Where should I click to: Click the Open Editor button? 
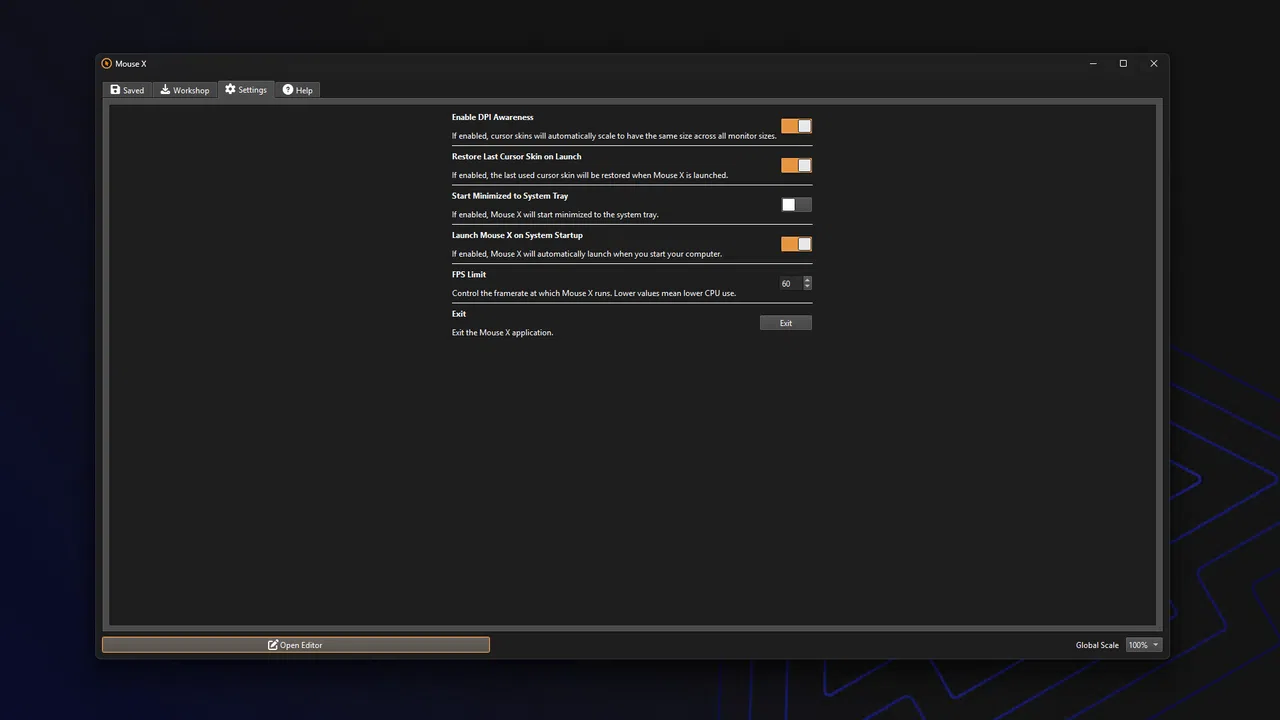click(296, 645)
